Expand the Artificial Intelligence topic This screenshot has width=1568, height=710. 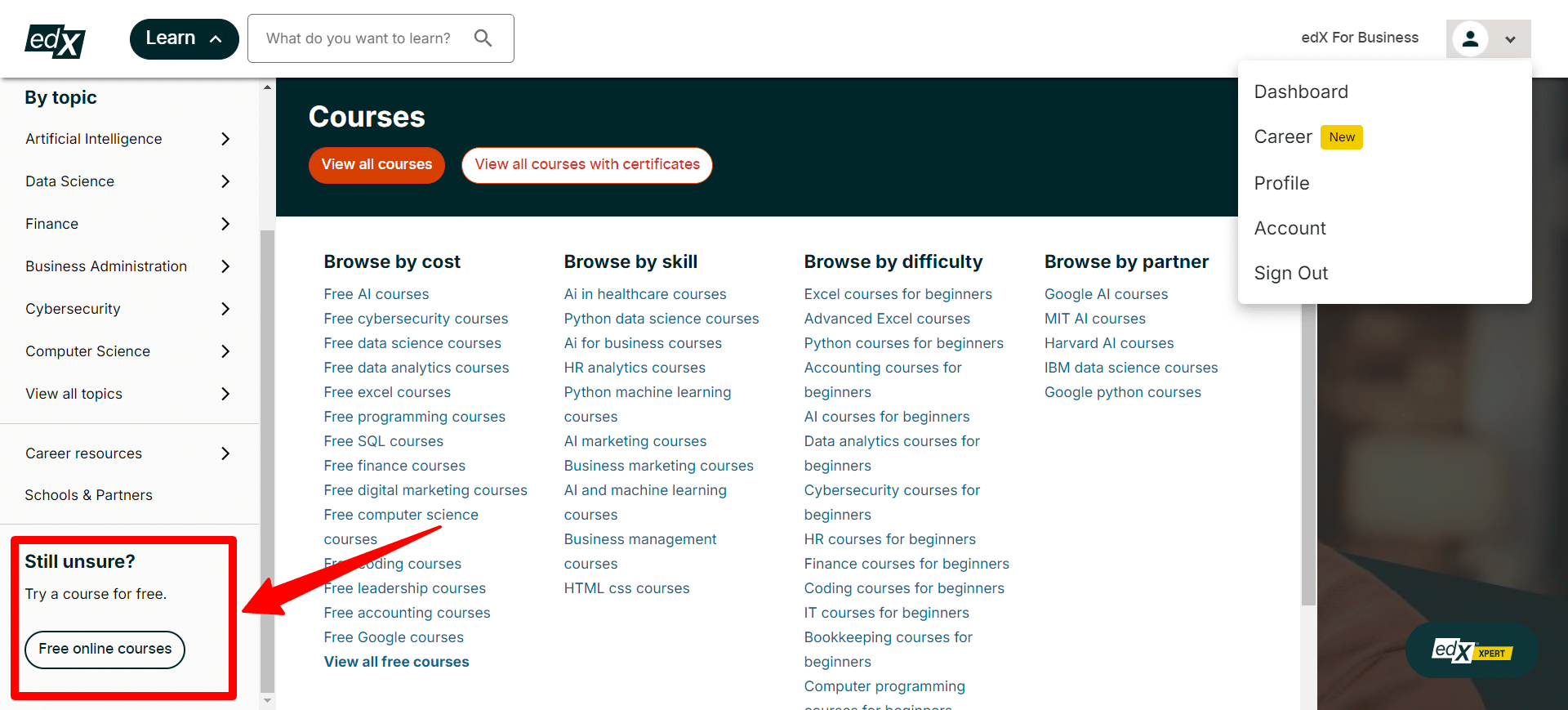(x=128, y=139)
